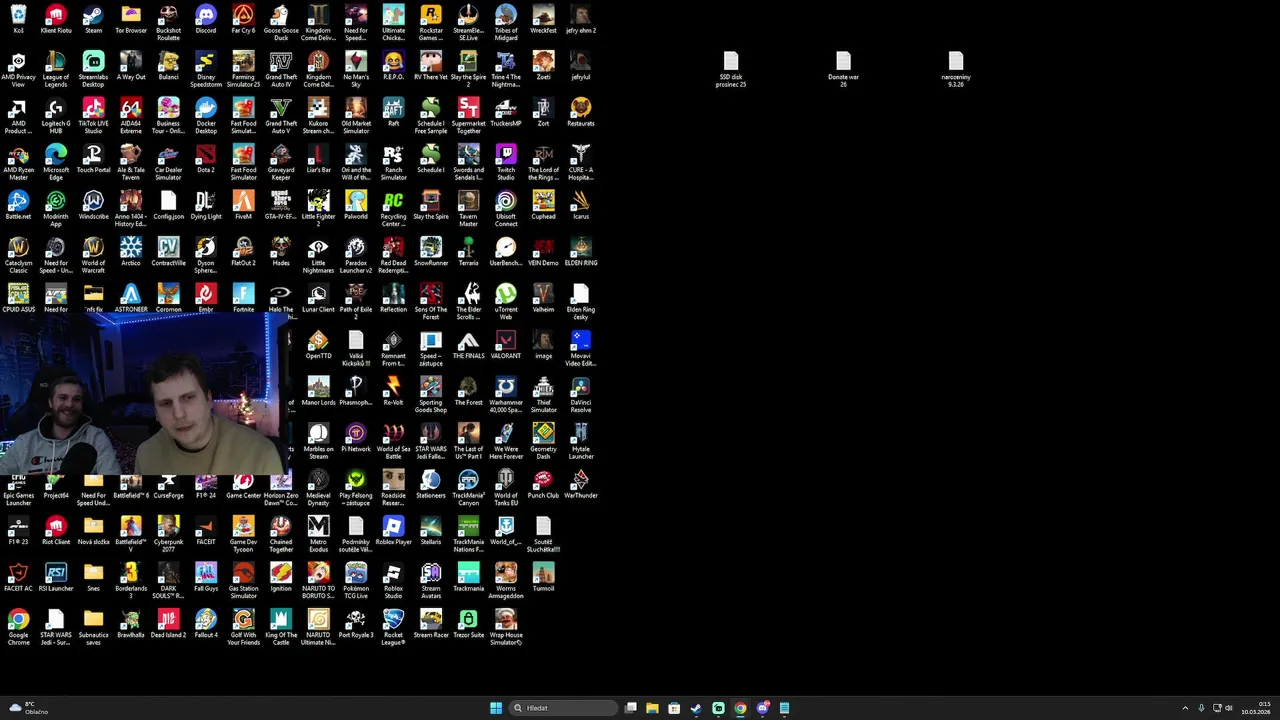Select the Streamlabs Desktop icon
1280x720 pixels.
pyautogui.click(x=93, y=69)
